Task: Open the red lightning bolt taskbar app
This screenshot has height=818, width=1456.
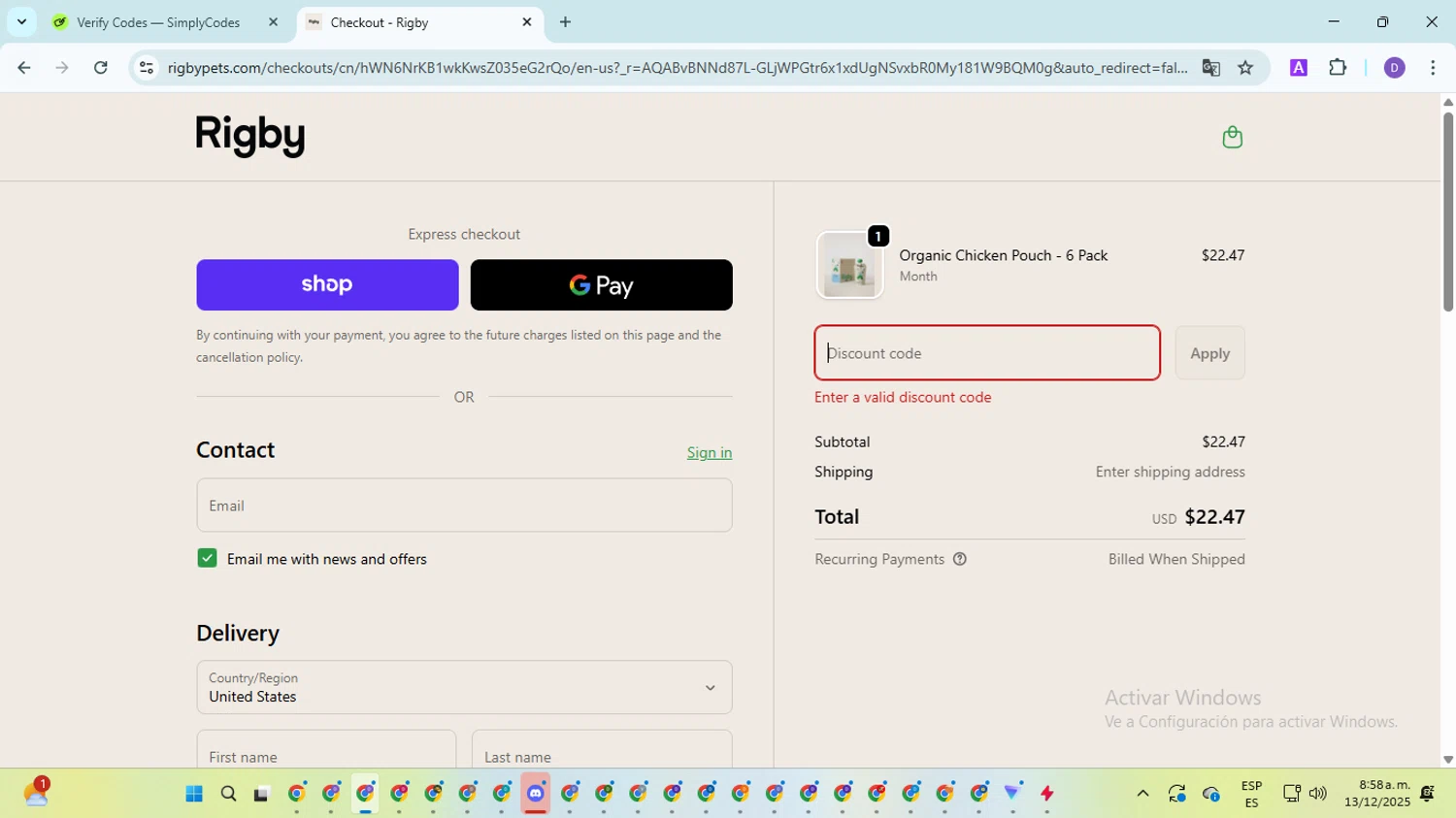Action: [1046, 794]
